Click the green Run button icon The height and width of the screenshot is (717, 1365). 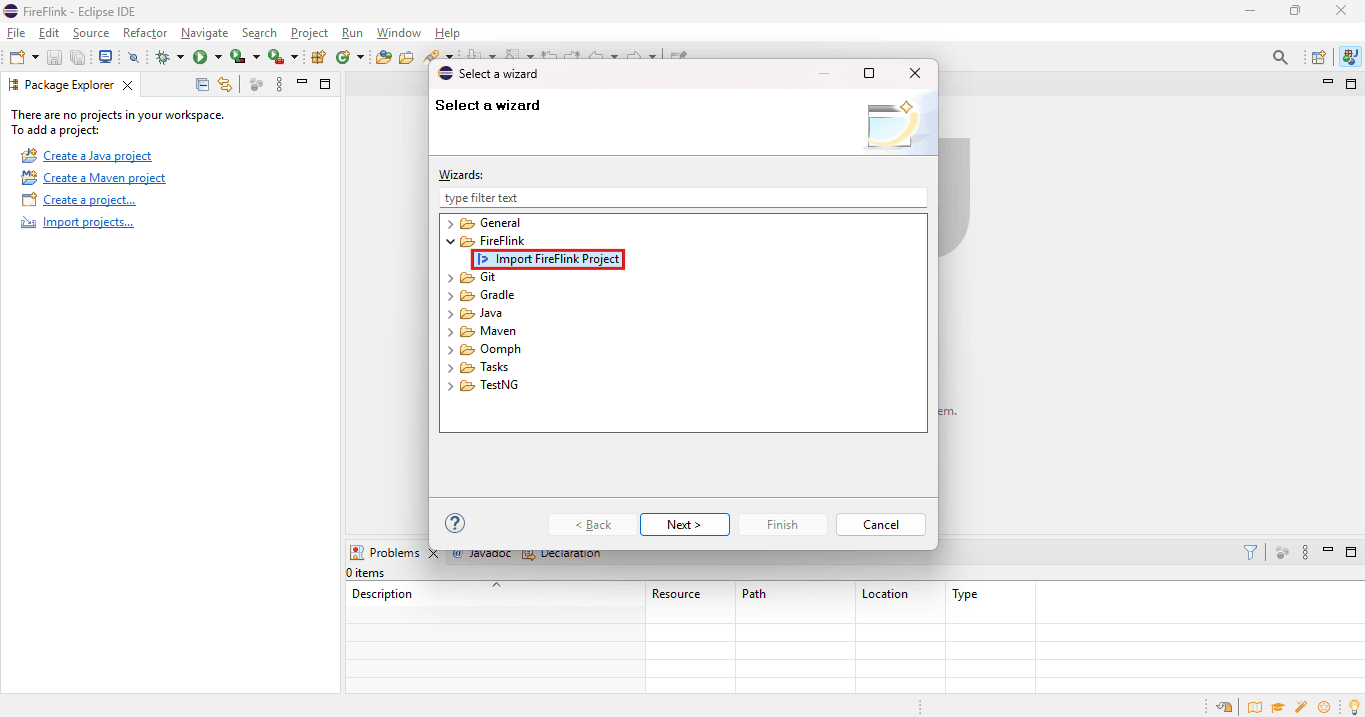click(x=200, y=58)
